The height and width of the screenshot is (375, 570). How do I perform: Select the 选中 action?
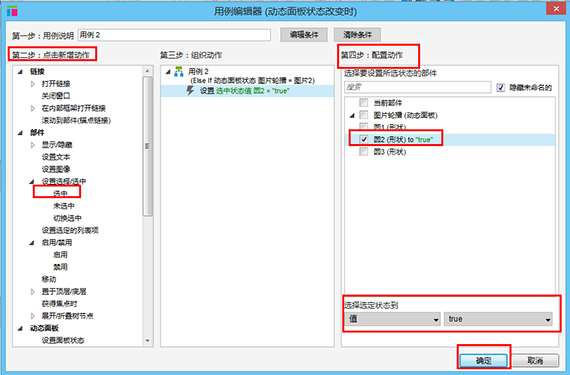click(60, 193)
